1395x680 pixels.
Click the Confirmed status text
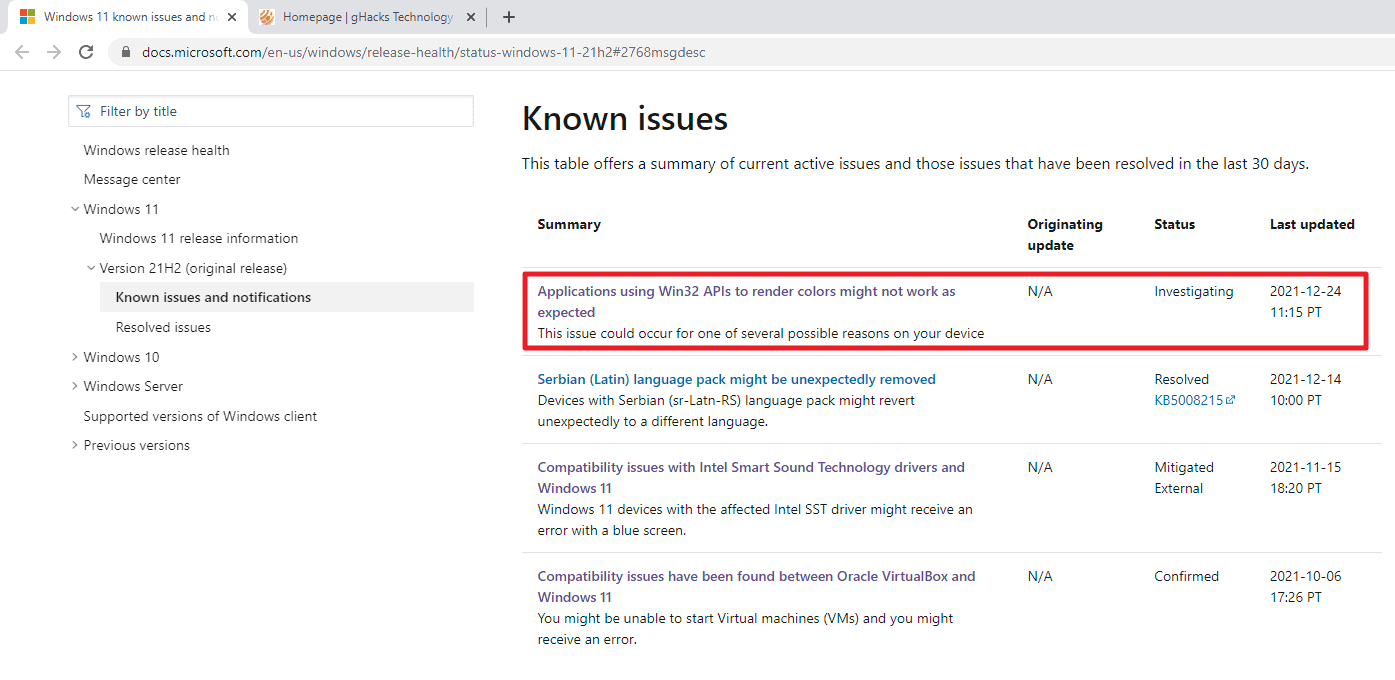pyautogui.click(x=1186, y=576)
